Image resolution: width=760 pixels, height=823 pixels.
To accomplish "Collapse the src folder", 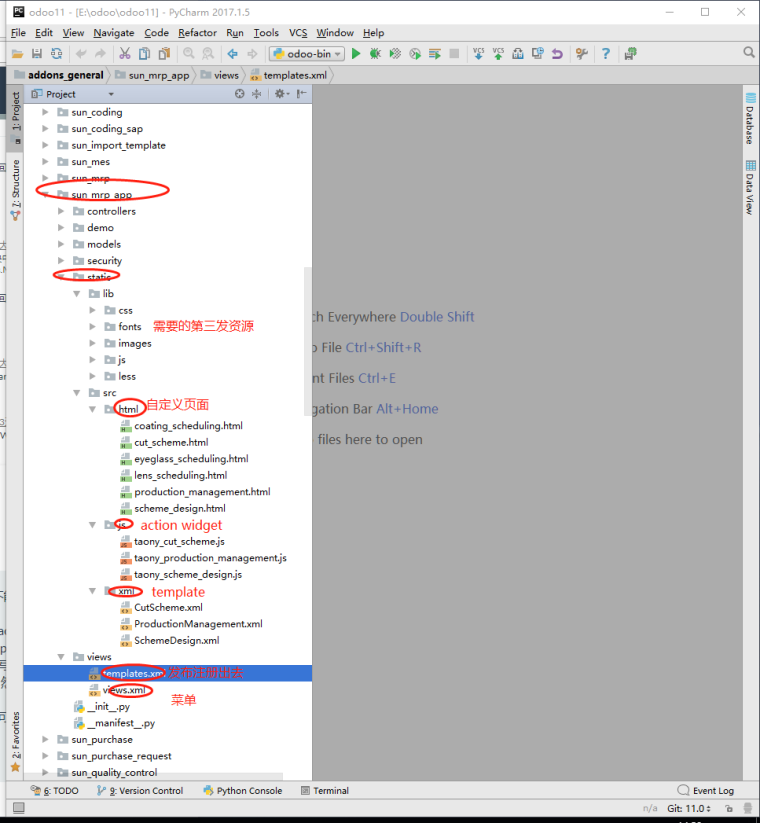I will tap(77, 393).
